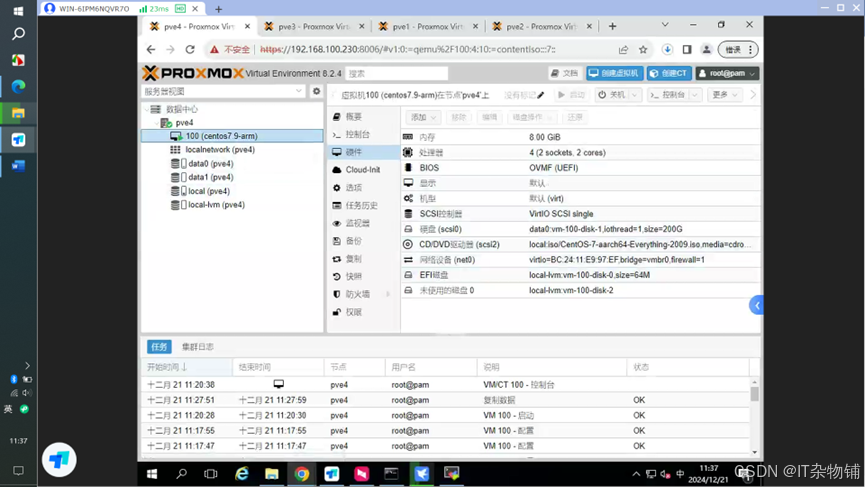
Task: Click the Proxmox search field
Action: 396,73
